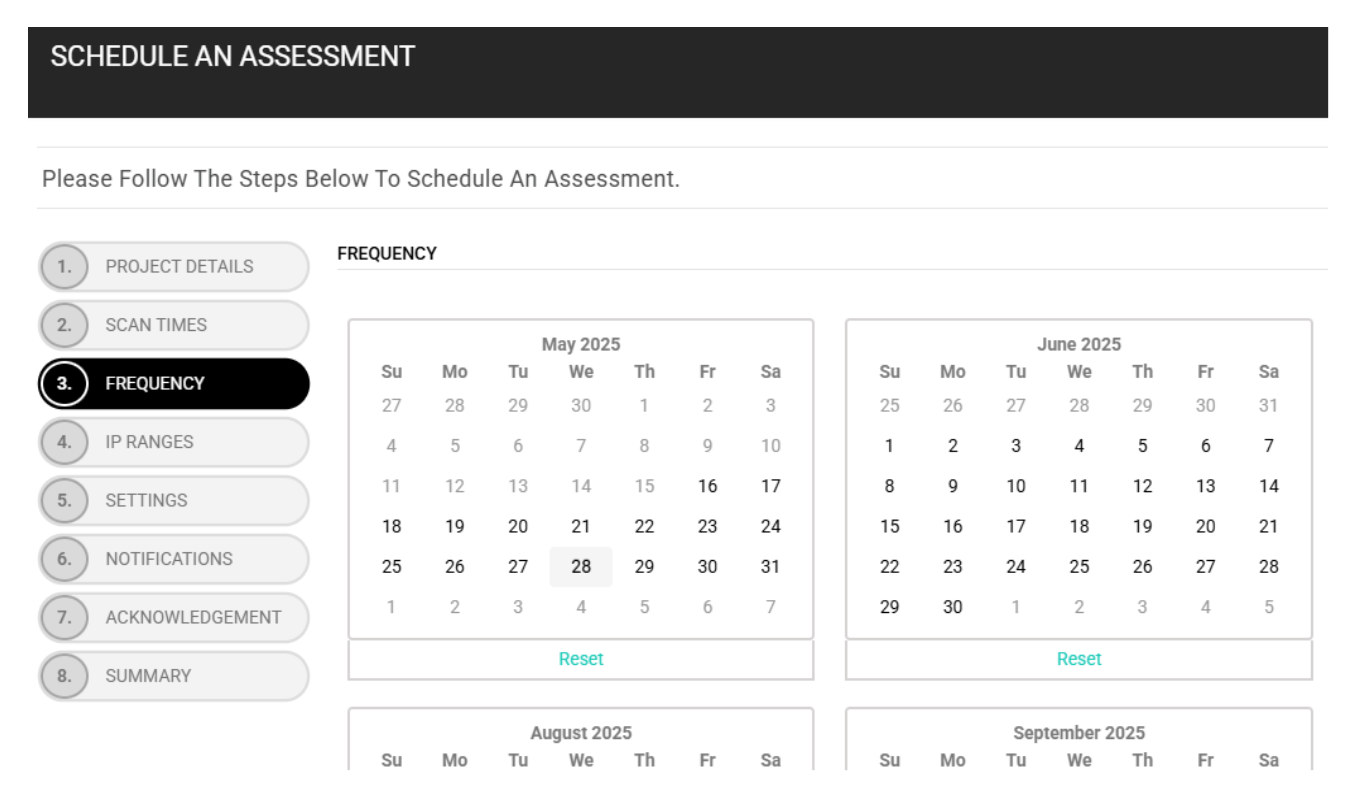Switch to the Notifications step
Screen dimensions: 1358x800
tap(174, 559)
